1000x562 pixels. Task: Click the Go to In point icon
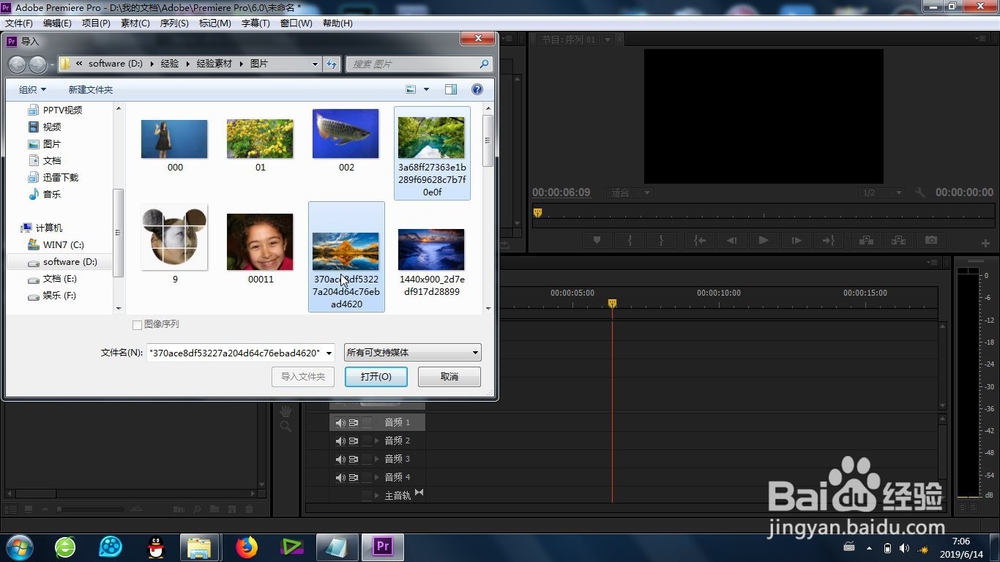pyautogui.click(x=700, y=240)
